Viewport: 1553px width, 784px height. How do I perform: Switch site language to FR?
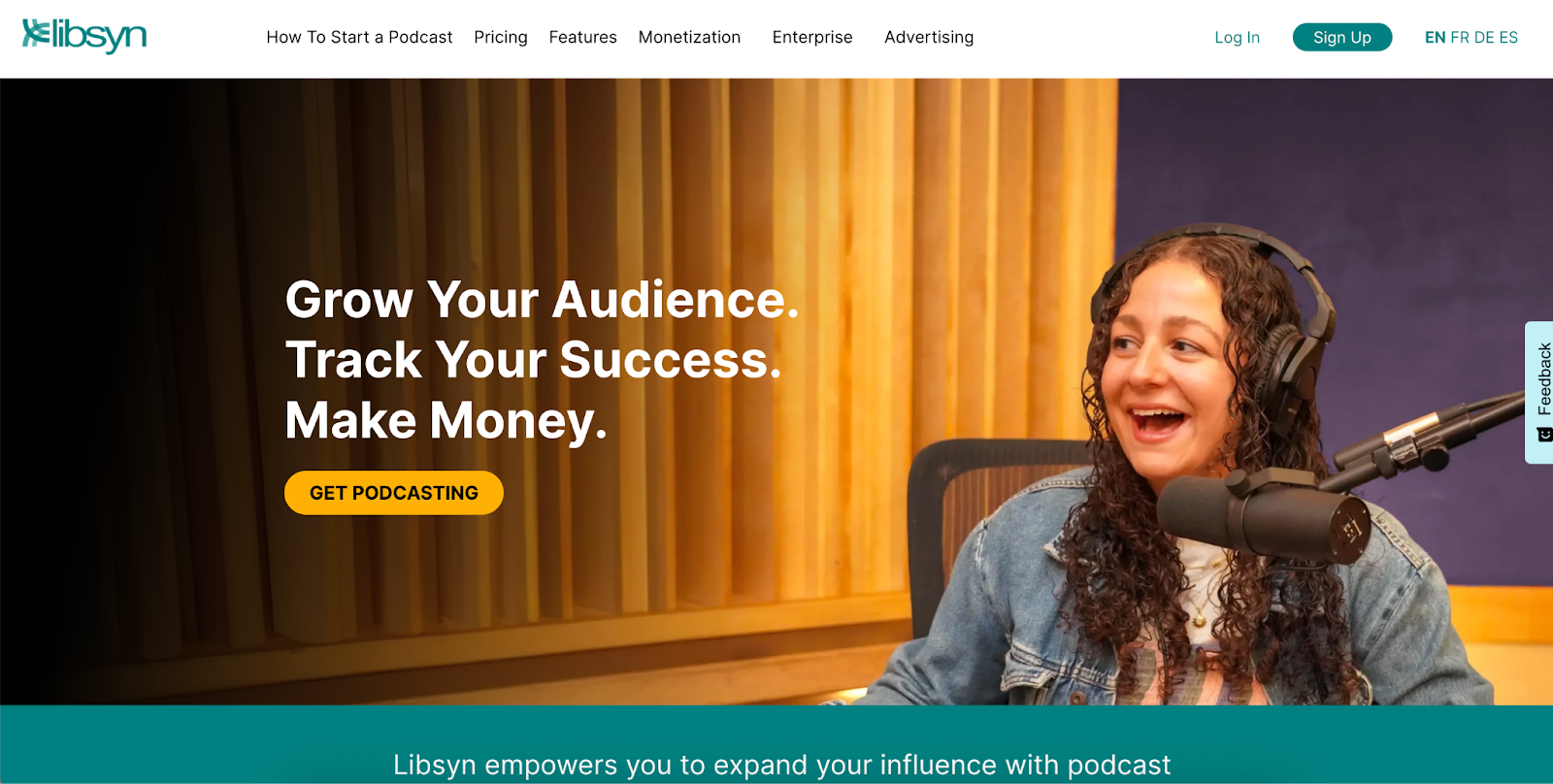pos(1460,37)
